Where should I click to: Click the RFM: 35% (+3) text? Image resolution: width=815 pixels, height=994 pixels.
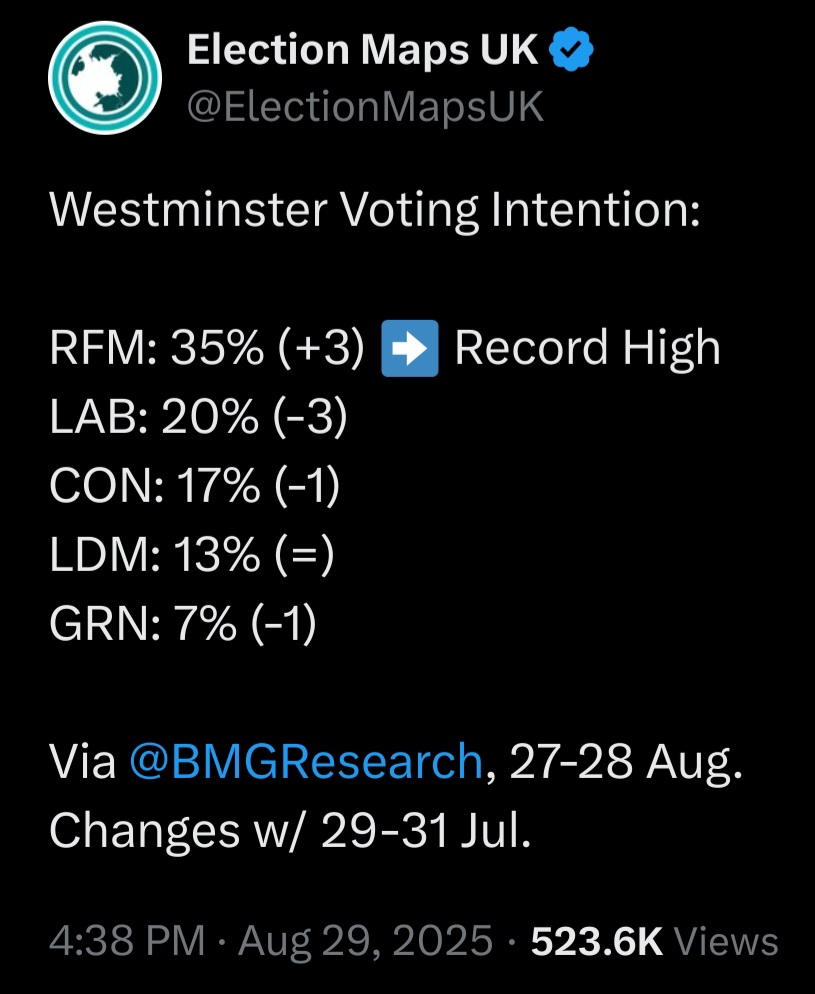tap(207, 348)
